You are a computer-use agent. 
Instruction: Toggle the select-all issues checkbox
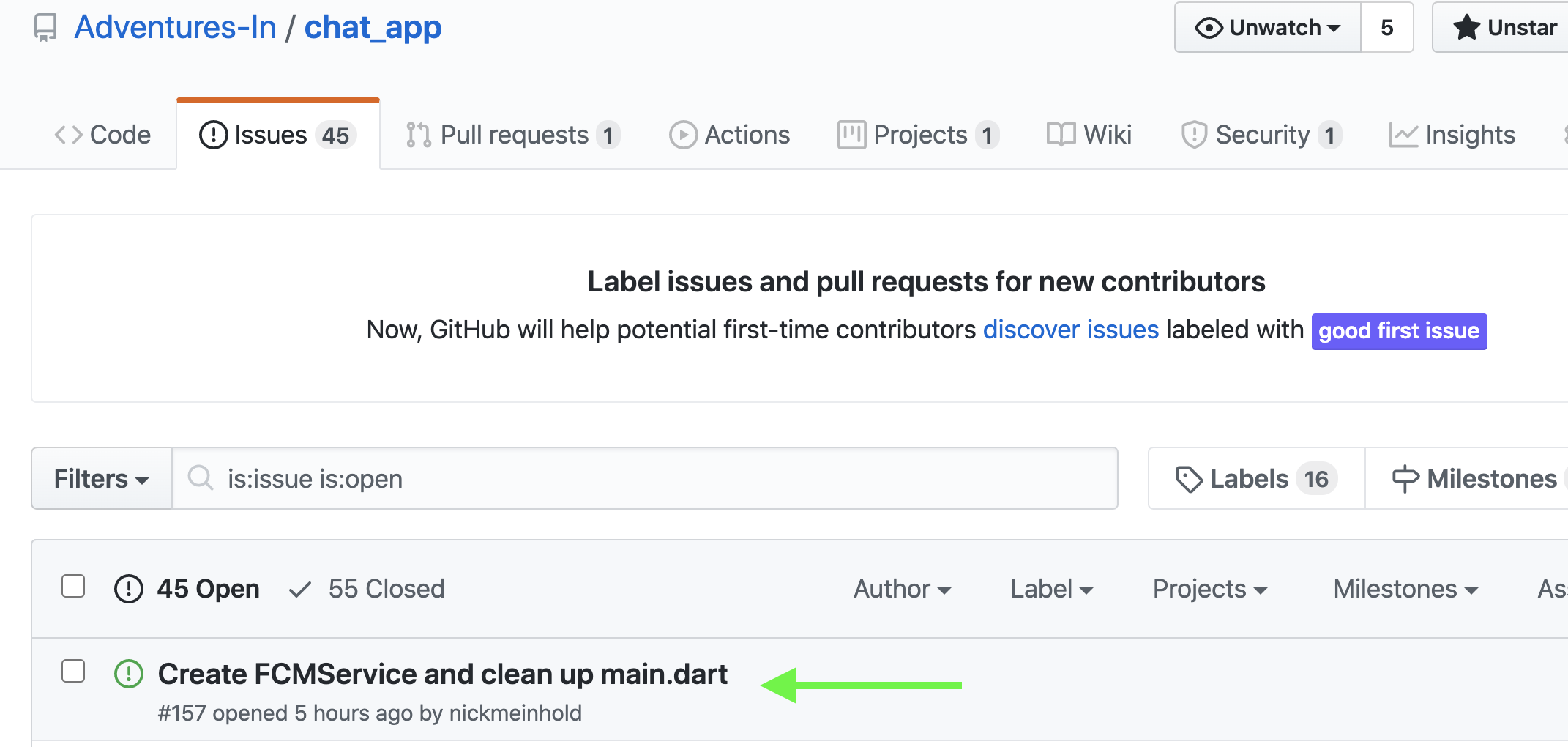click(73, 586)
